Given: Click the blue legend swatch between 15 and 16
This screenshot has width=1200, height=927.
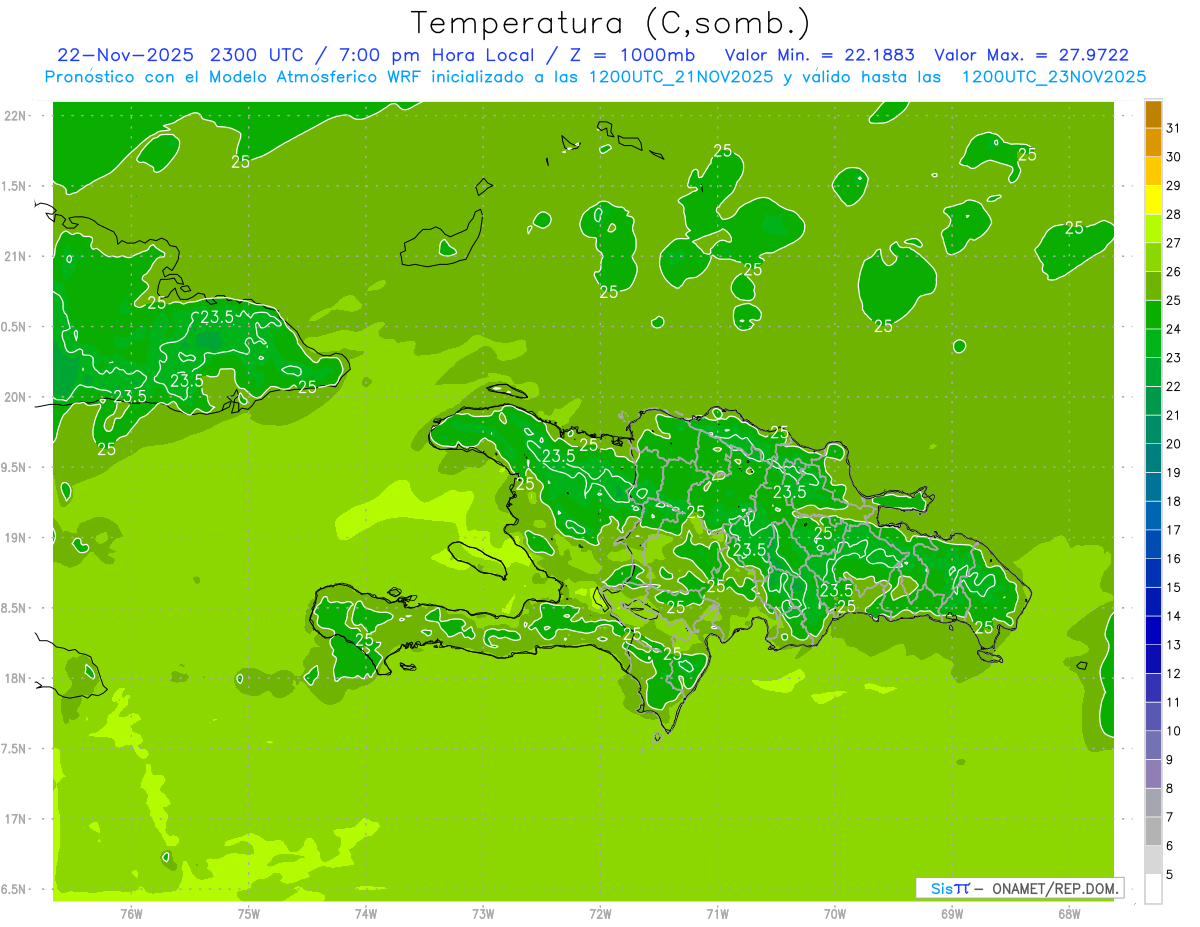Looking at the screenshot, I should (x=1153, y=573).
